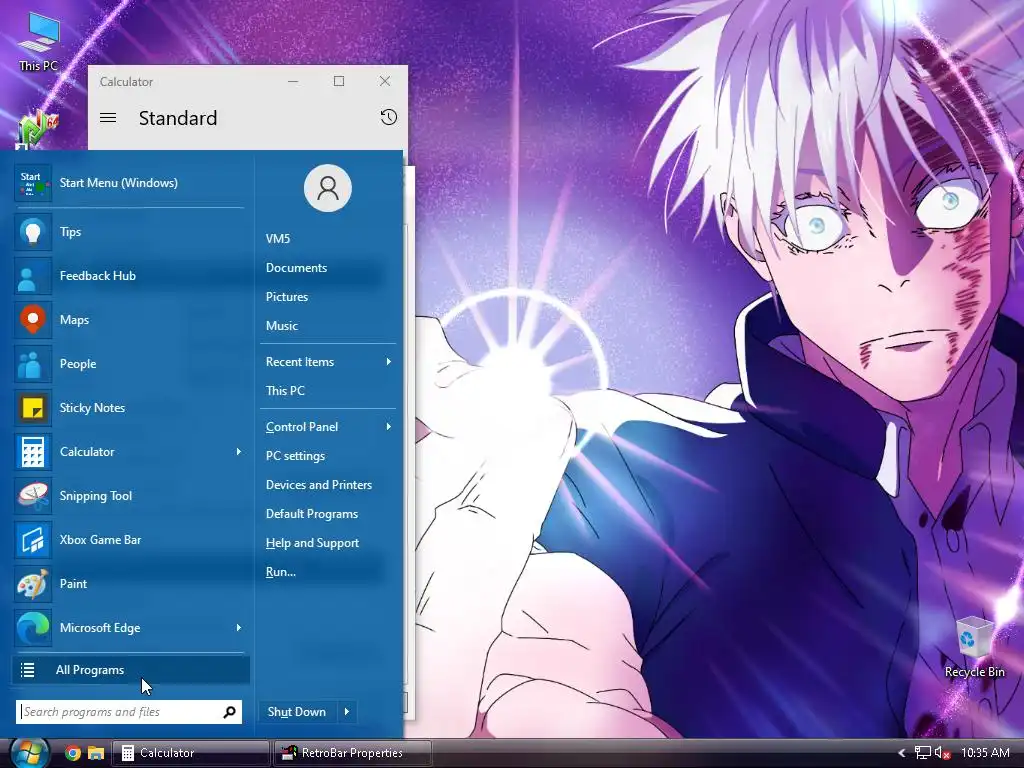
Task: Expand Control Panel submenu
Action: pyautogui.click(x=328, y=427)
